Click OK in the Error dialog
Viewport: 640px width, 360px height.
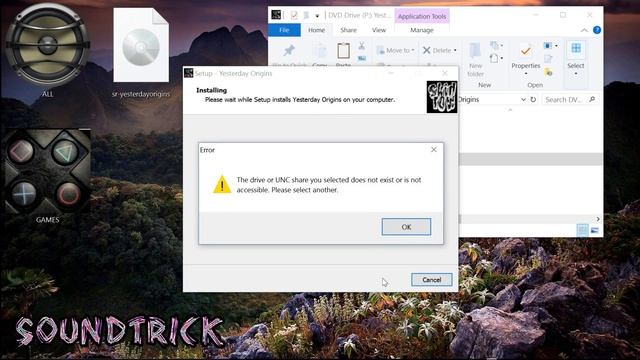pyautogui.click(x=406, y=227)
